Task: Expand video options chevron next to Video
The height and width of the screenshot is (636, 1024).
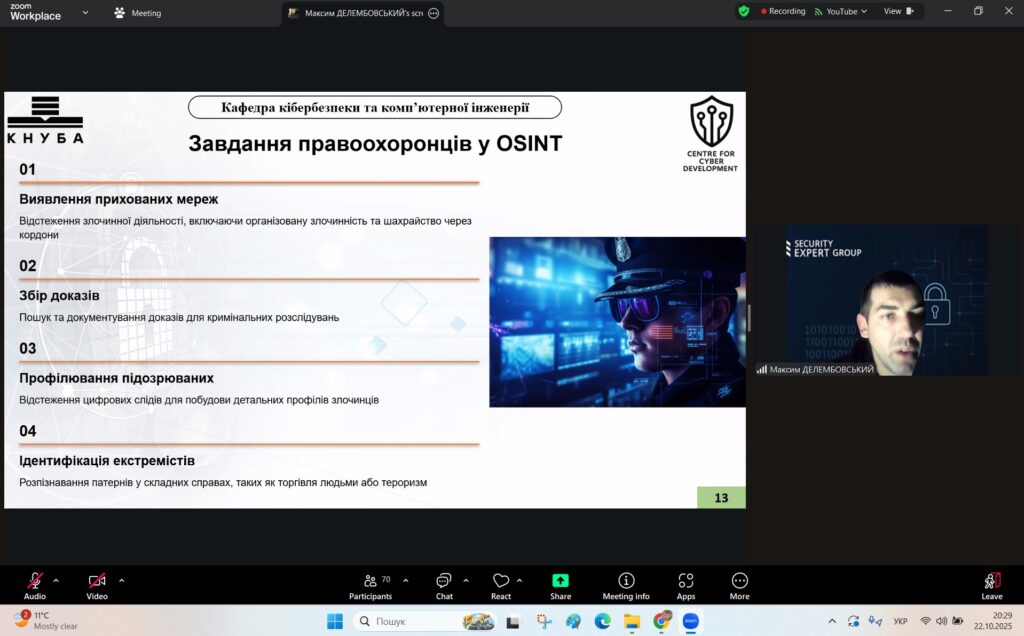Action: coord(122,580)
